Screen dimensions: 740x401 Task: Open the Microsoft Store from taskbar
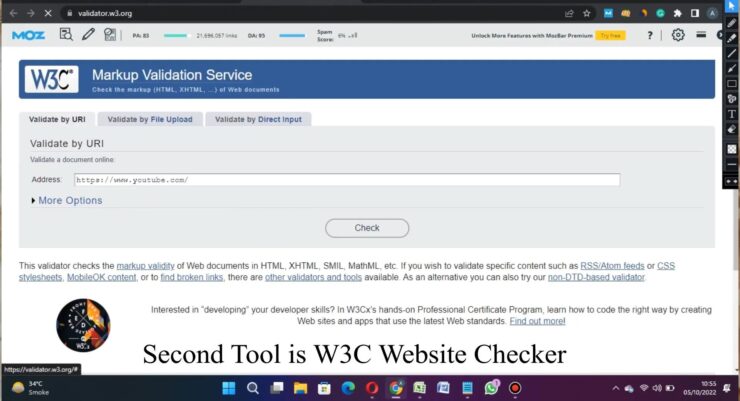click(x=324, y=388)
